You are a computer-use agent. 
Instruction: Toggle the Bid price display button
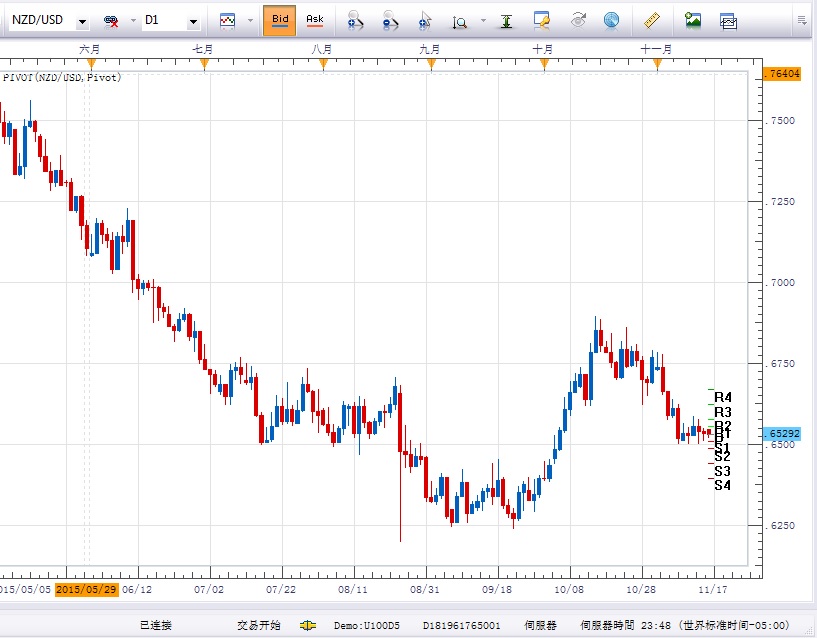[281, 19]
